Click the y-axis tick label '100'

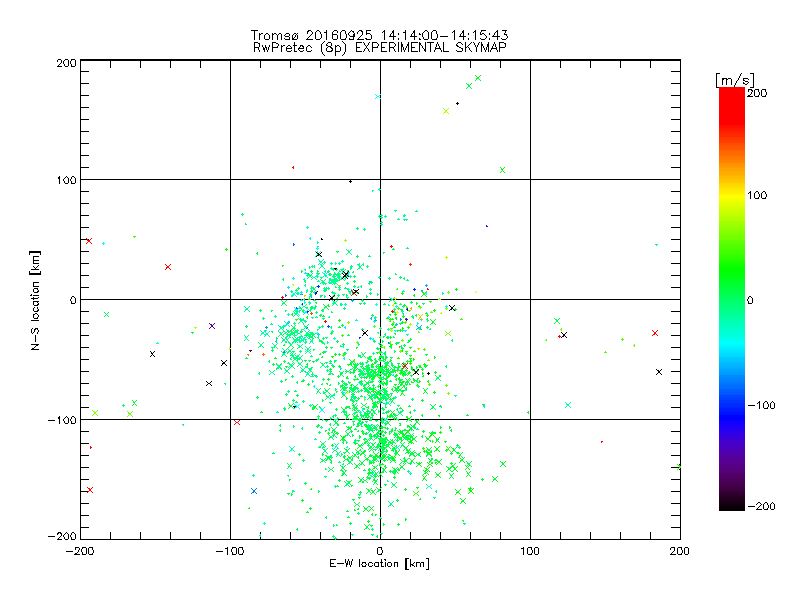click(x=66, y=181)
